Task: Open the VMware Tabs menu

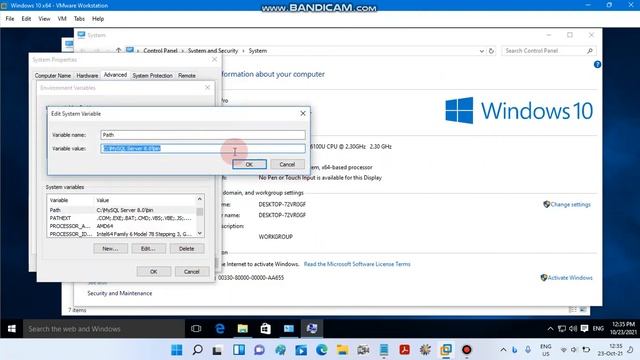Action: (x=79, y=19)
